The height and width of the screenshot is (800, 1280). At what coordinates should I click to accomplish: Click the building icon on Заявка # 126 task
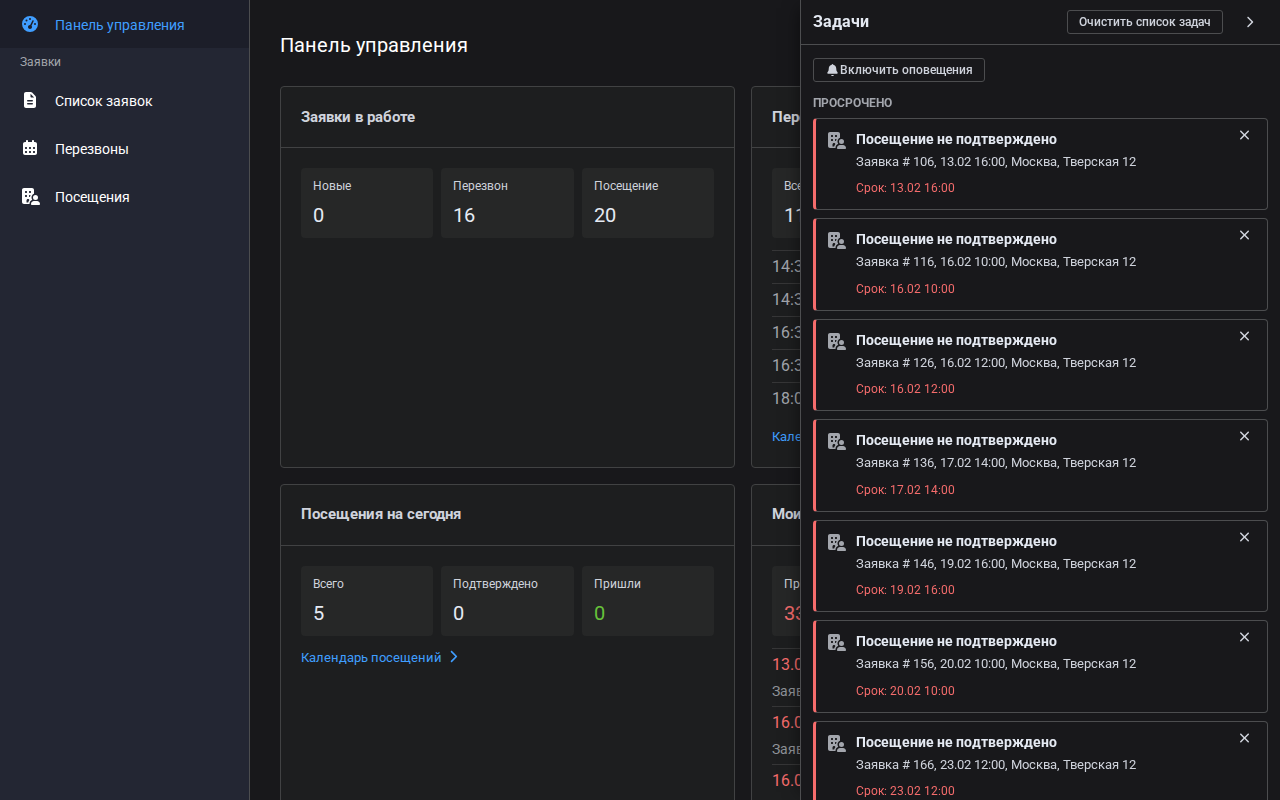coord(837,341)
